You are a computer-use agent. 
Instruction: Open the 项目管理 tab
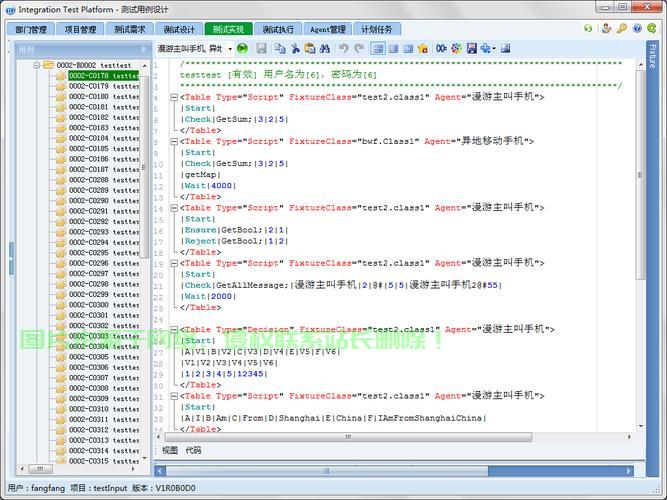[80, 30]
